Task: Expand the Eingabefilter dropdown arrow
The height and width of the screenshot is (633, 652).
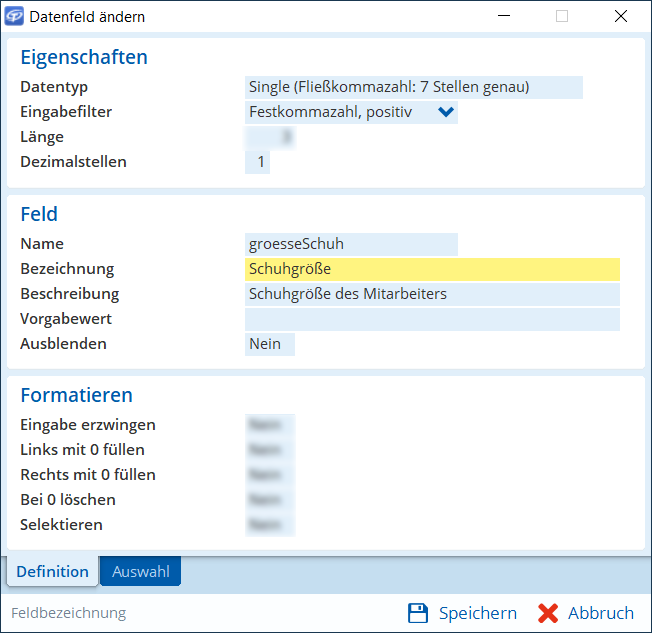Action: point(446,112)
